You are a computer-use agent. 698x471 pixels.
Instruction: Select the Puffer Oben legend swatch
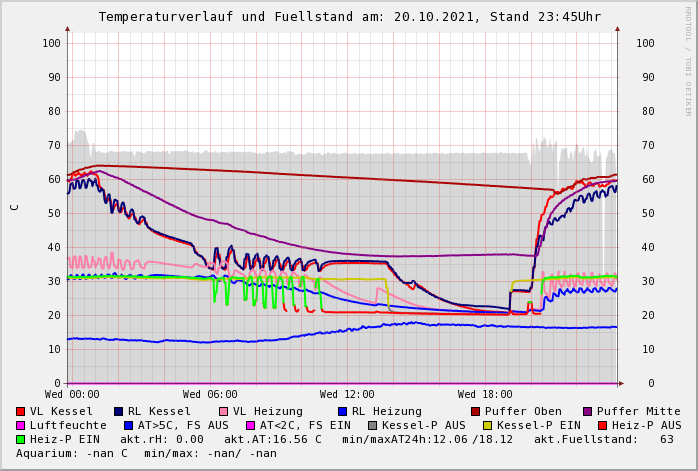(x=476, y=411)
